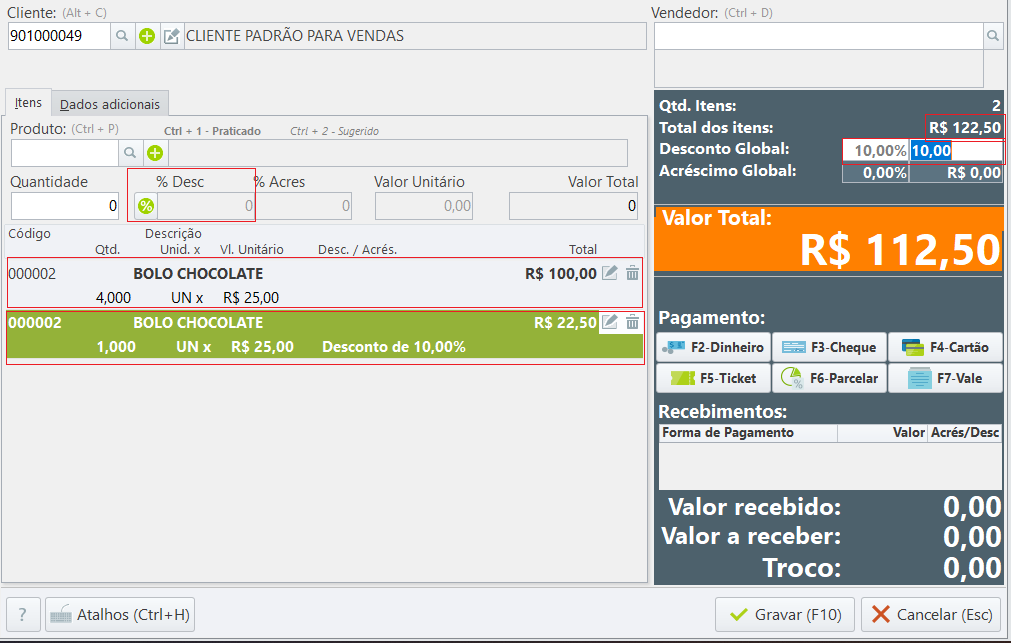Click the Valor column header in Recebimentos
Viewport: 1011px width, 643px height.
(882, 433)
